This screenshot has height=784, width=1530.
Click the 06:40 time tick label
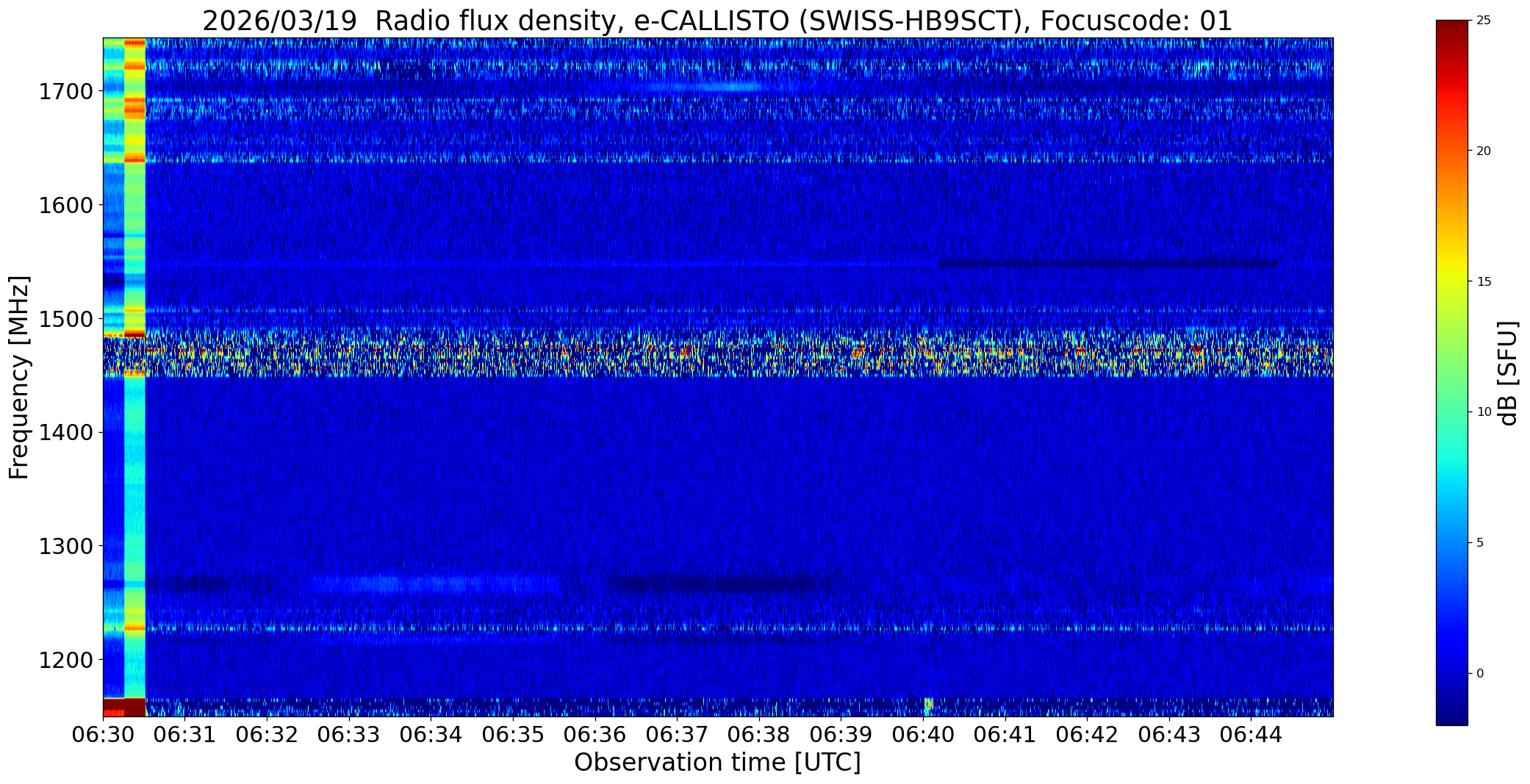point(924,735)
